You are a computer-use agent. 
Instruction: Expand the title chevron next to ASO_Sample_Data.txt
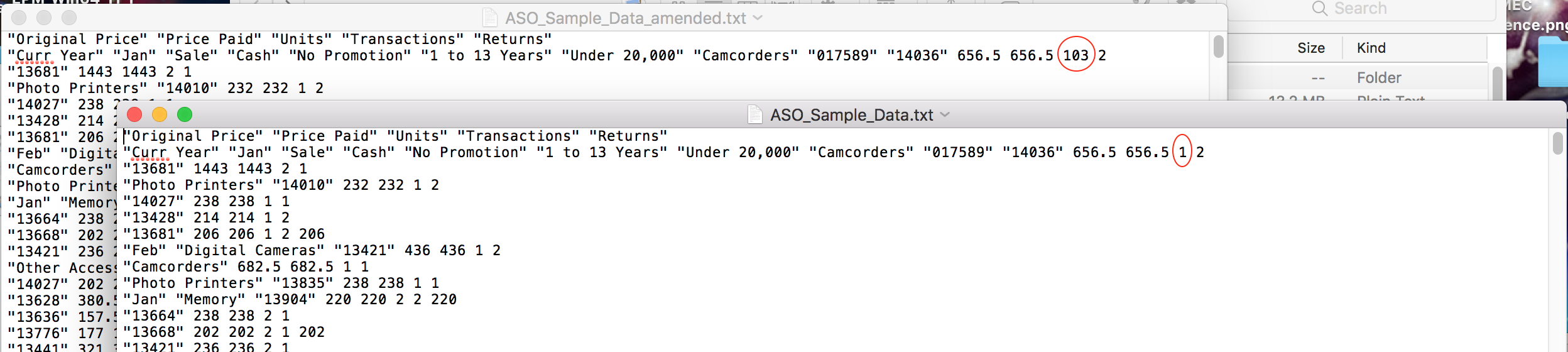[x=945, y=115]
